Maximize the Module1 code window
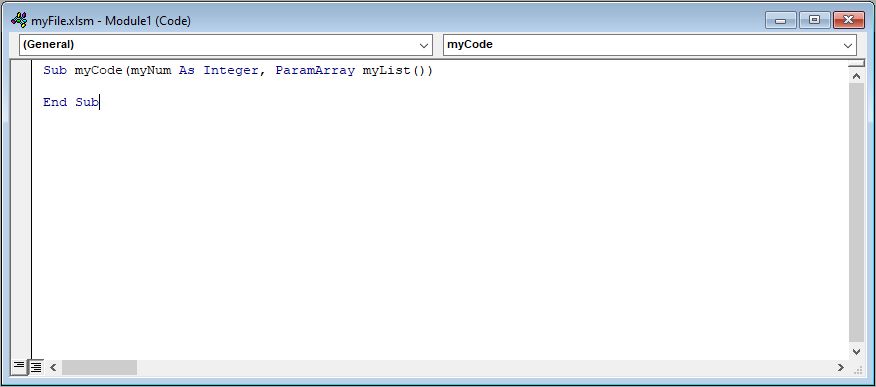This screenshot has height=387, width=876. pos(815,21)
